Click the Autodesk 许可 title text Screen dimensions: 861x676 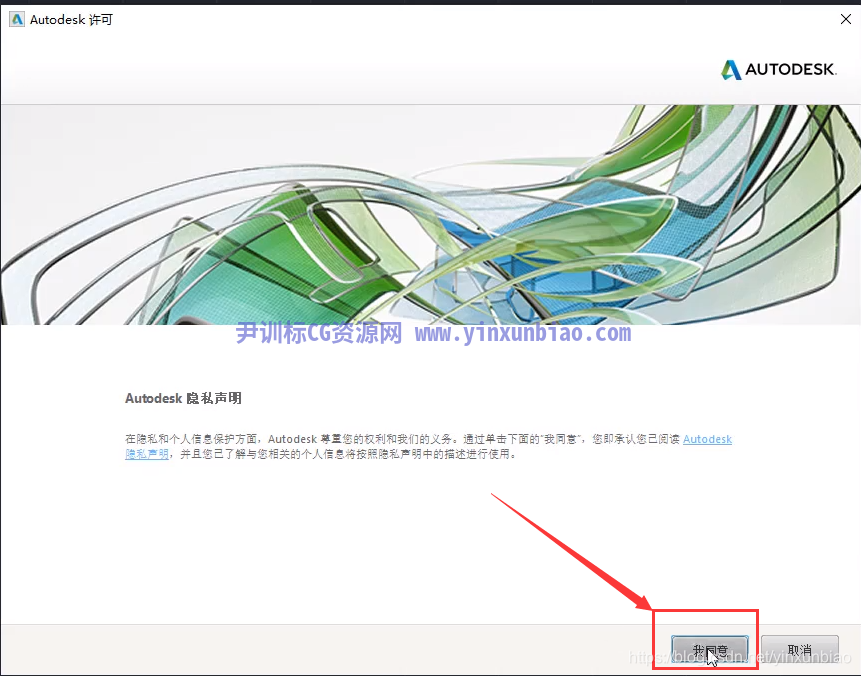click(x=71, y=20)
